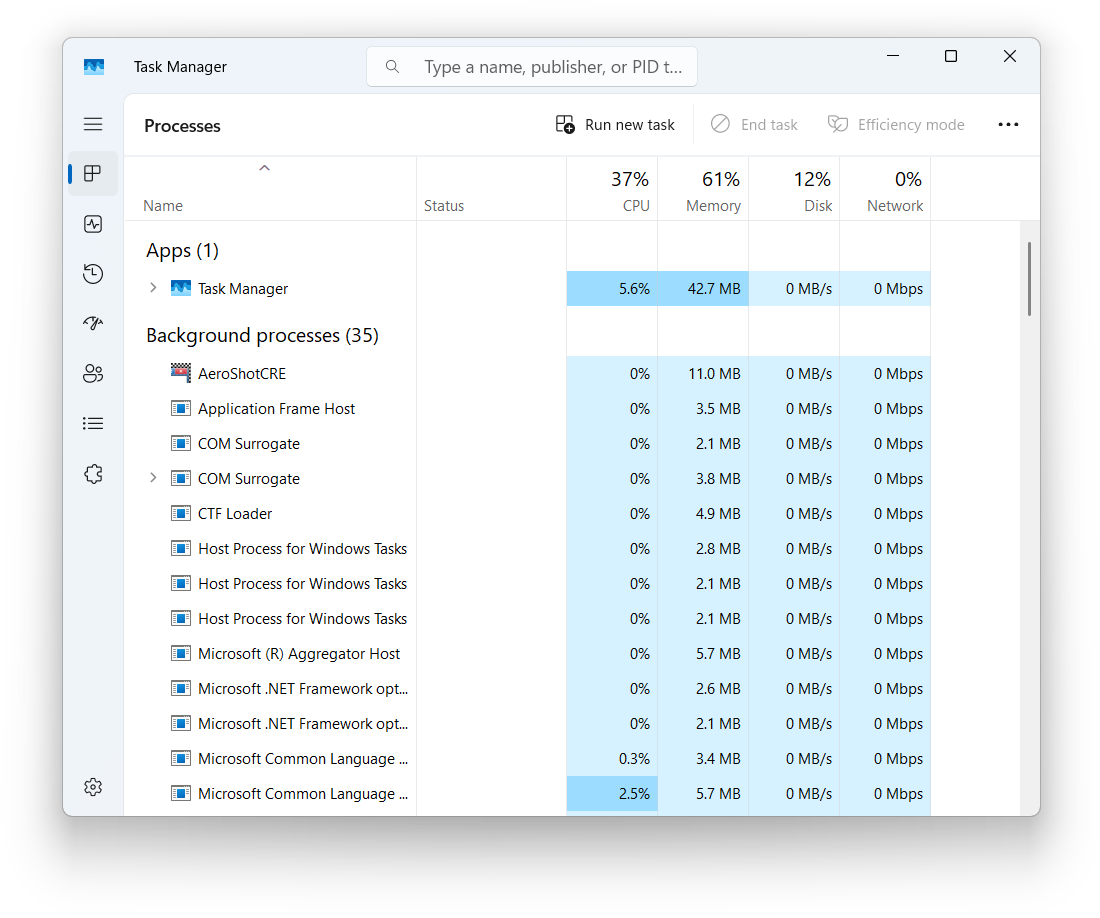Click the 11.0 MB memory cell

click(703, 374)
